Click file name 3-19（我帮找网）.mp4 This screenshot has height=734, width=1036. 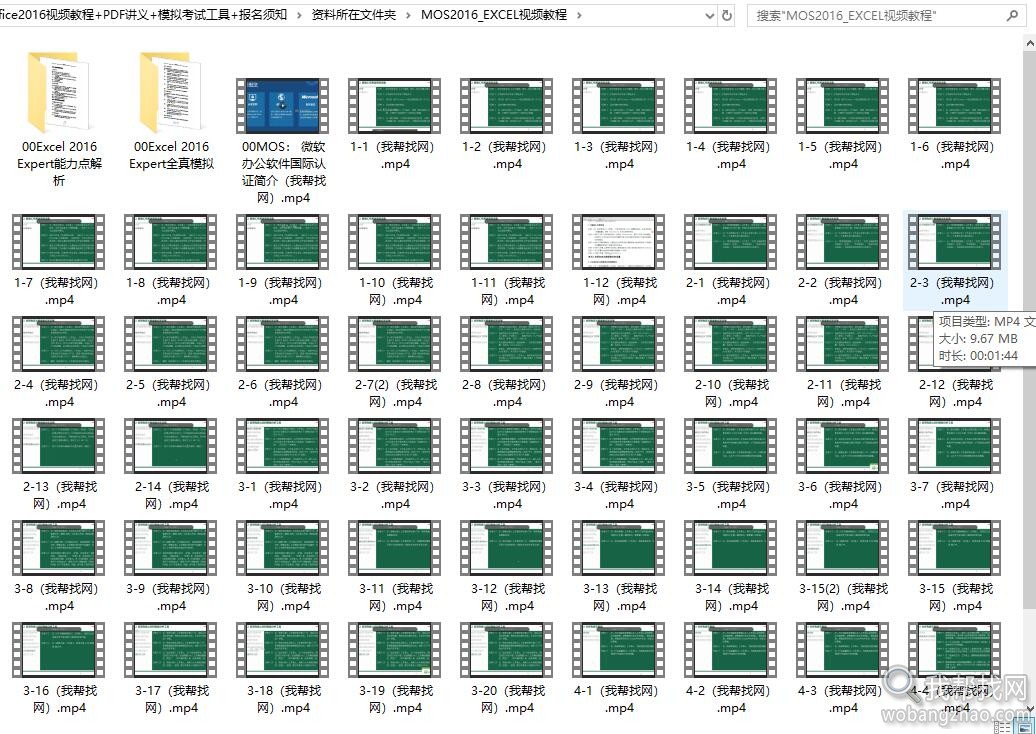click(395, 700)
